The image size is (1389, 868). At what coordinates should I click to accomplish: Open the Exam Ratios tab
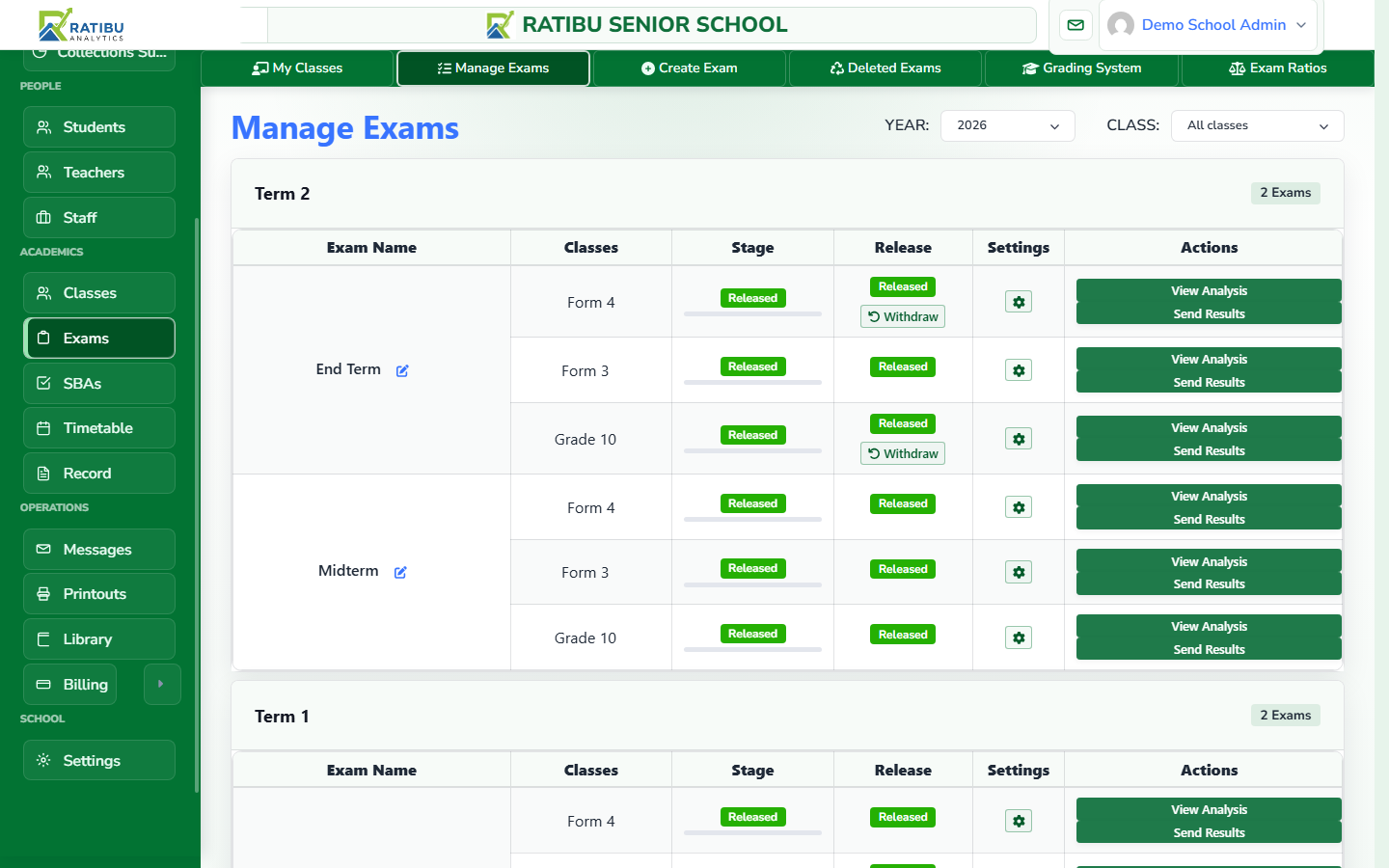pyautogui.click(x=1277, y=68)
